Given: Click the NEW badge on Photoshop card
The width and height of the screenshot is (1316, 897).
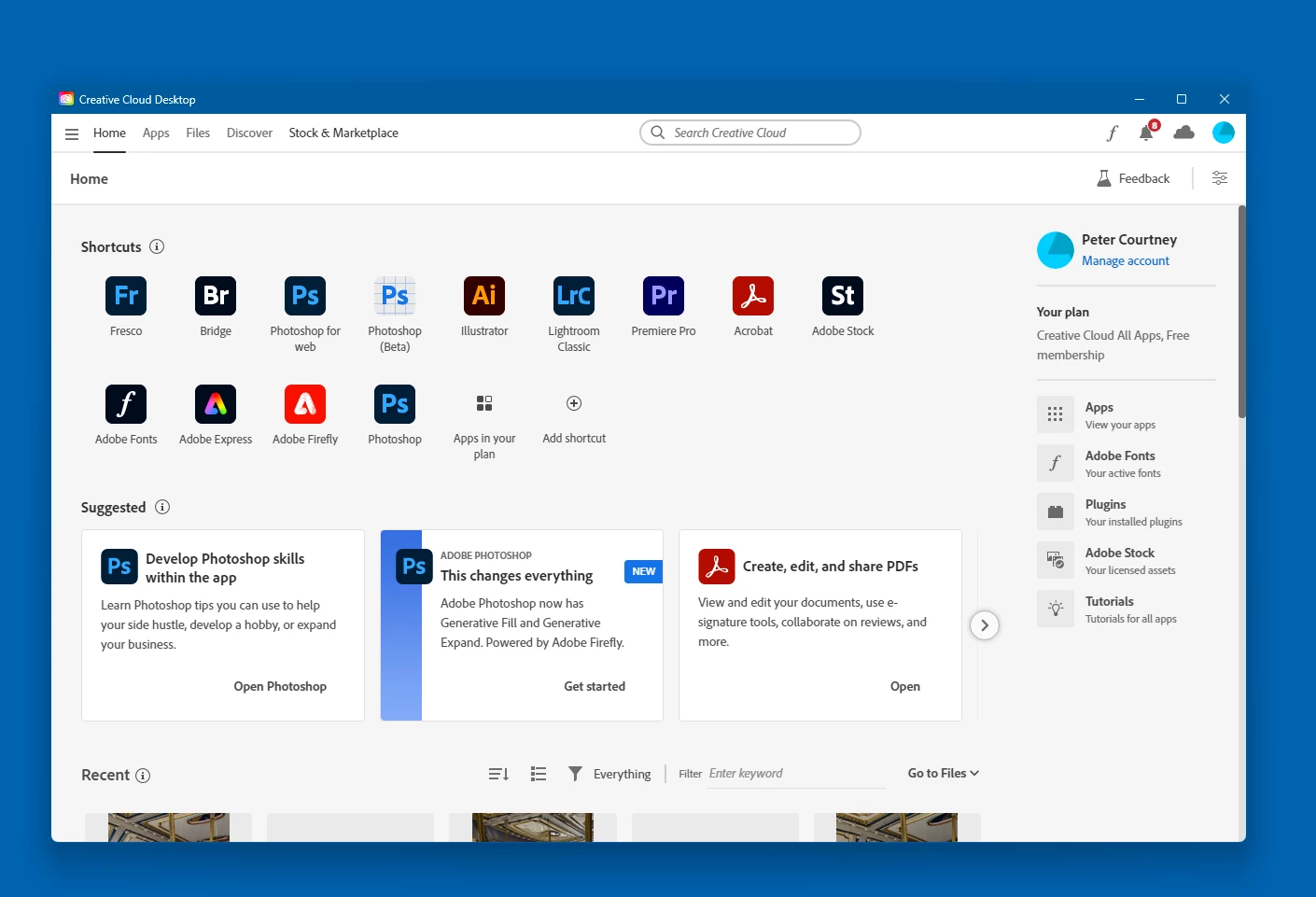Looking at the screenshot, I should [643, 571].
